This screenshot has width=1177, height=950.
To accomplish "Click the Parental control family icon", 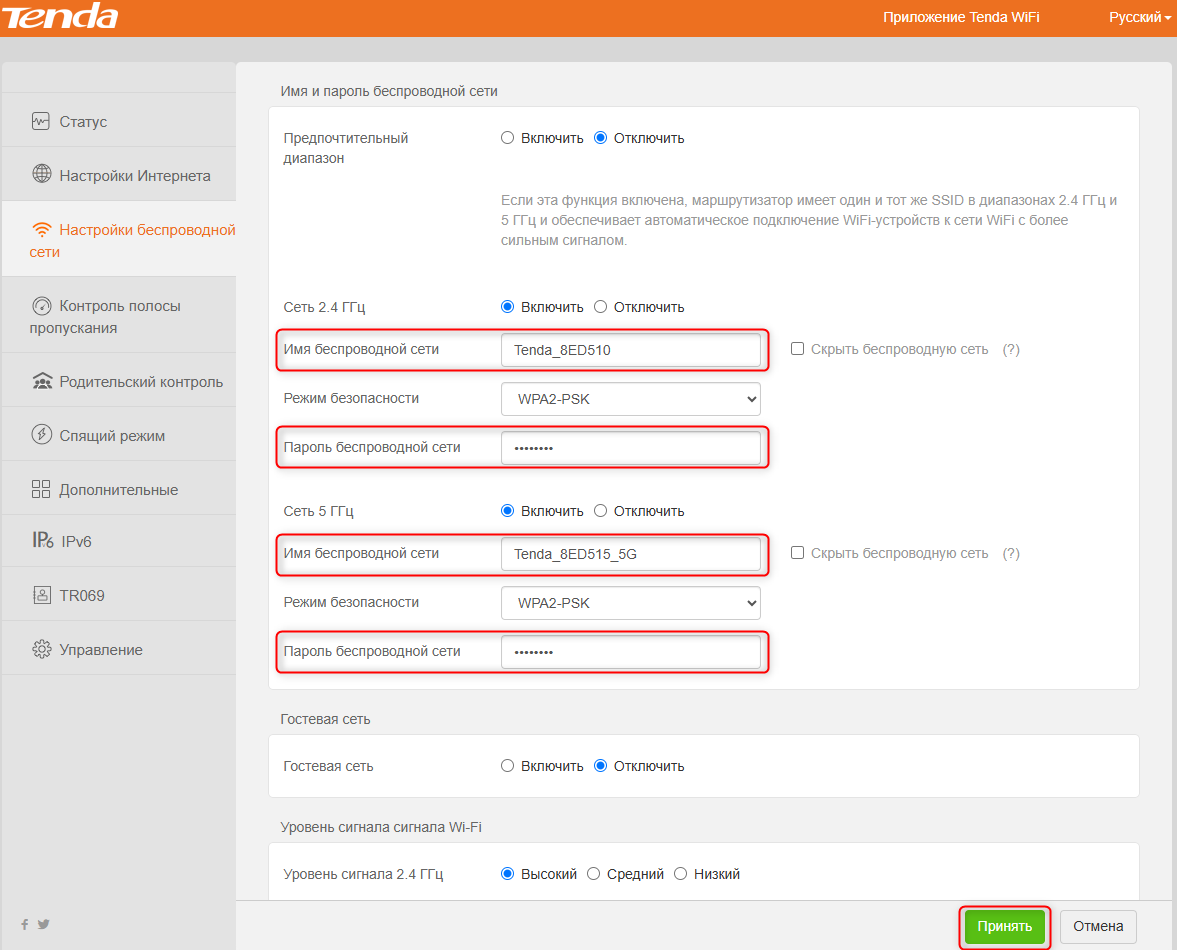I will point(41,381).
